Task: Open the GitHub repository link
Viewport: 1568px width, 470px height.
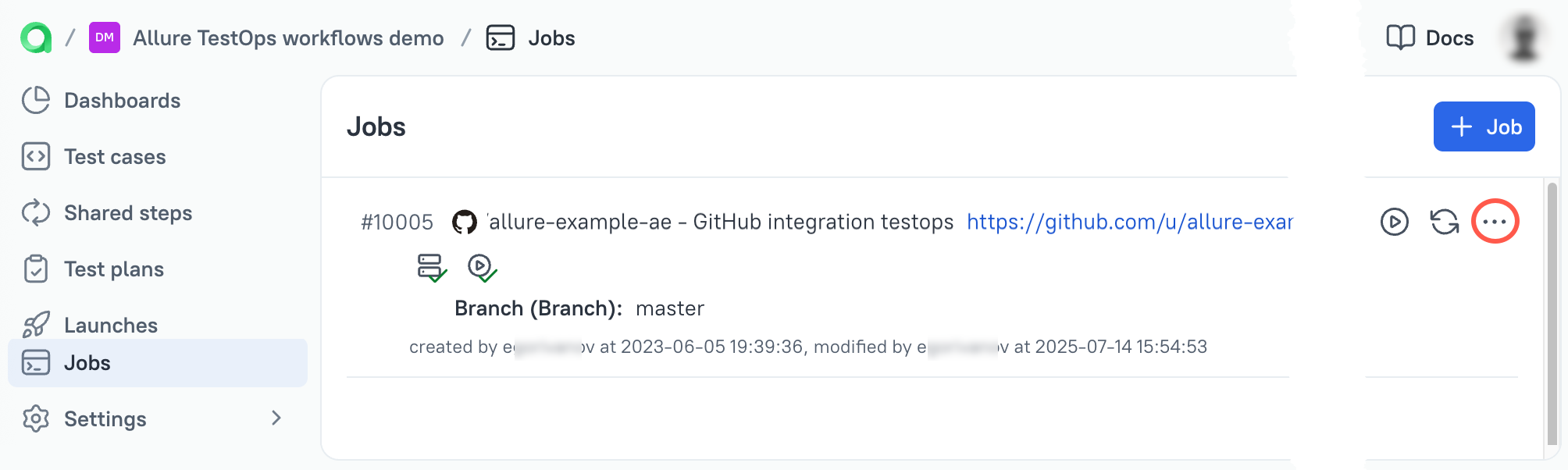Action: [x=1129, y=223]
